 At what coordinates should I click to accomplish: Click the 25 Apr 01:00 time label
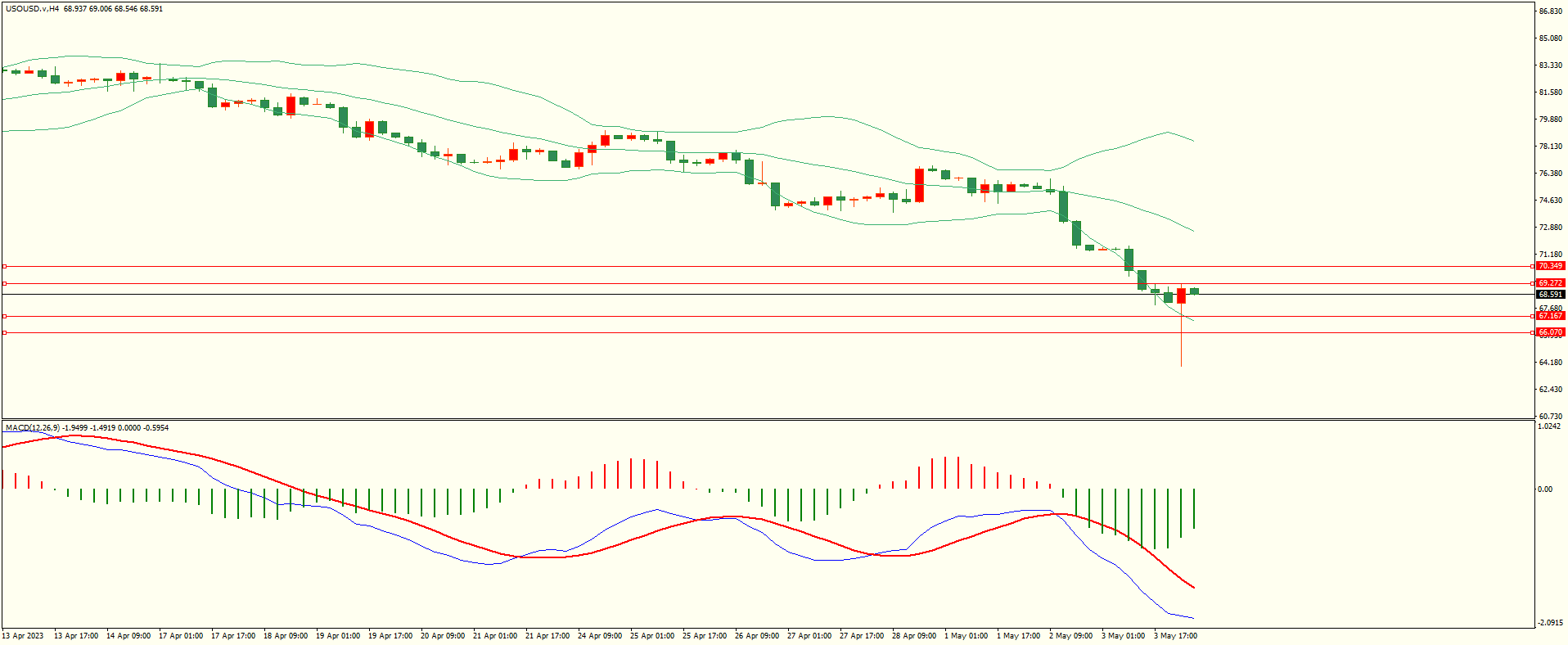652,636
